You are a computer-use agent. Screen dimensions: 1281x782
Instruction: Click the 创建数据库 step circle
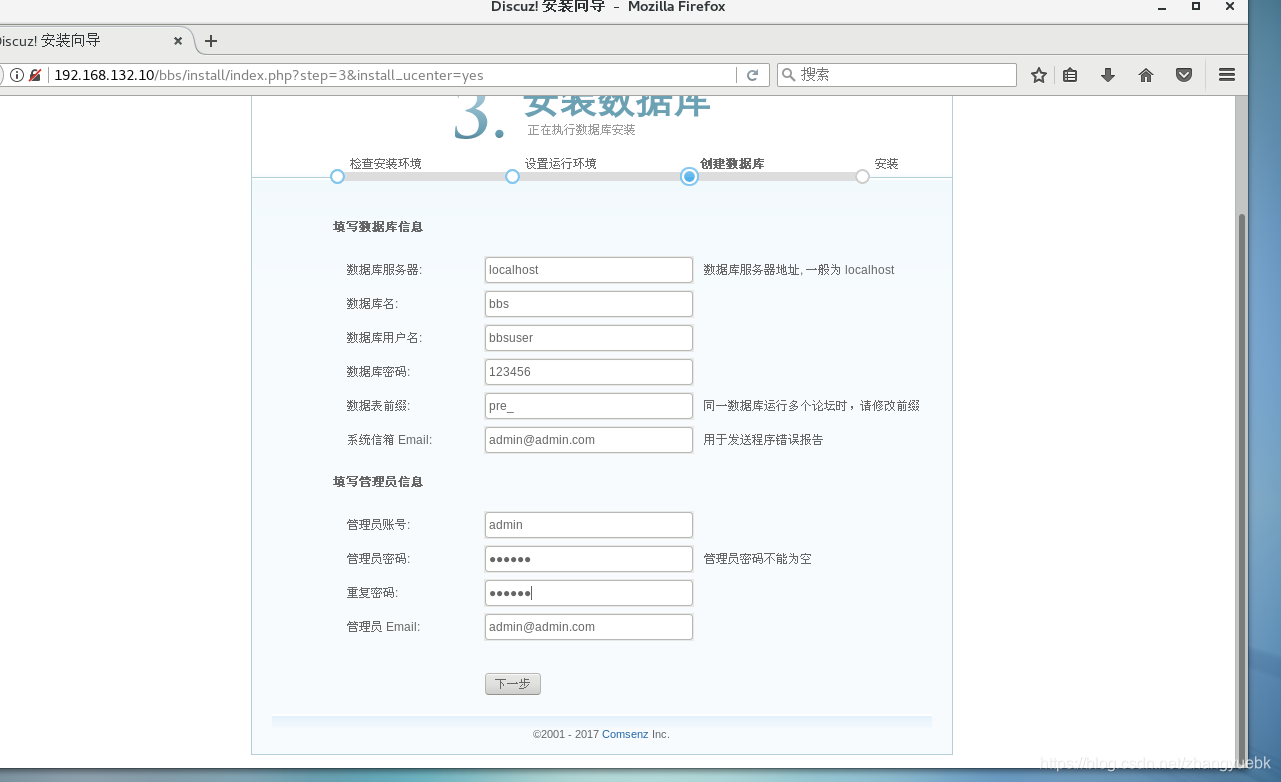[x=689, y=177]
